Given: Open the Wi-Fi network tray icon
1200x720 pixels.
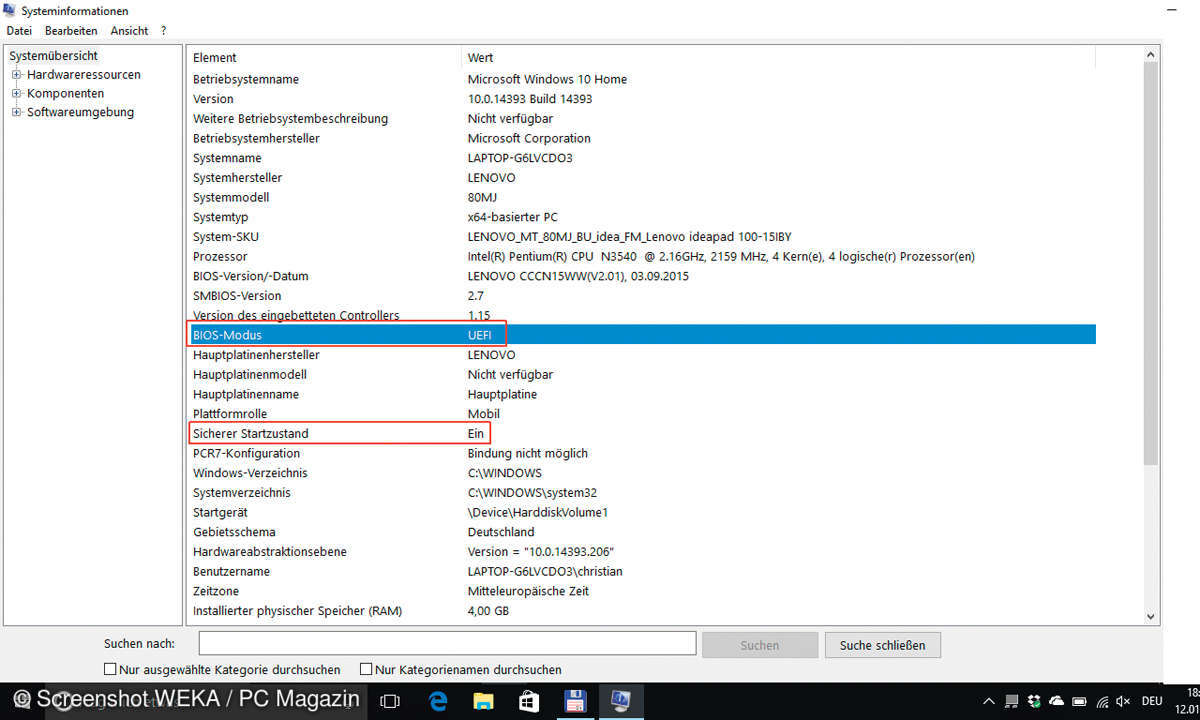Looking at the screenshot, I should tap(1101, 701).
